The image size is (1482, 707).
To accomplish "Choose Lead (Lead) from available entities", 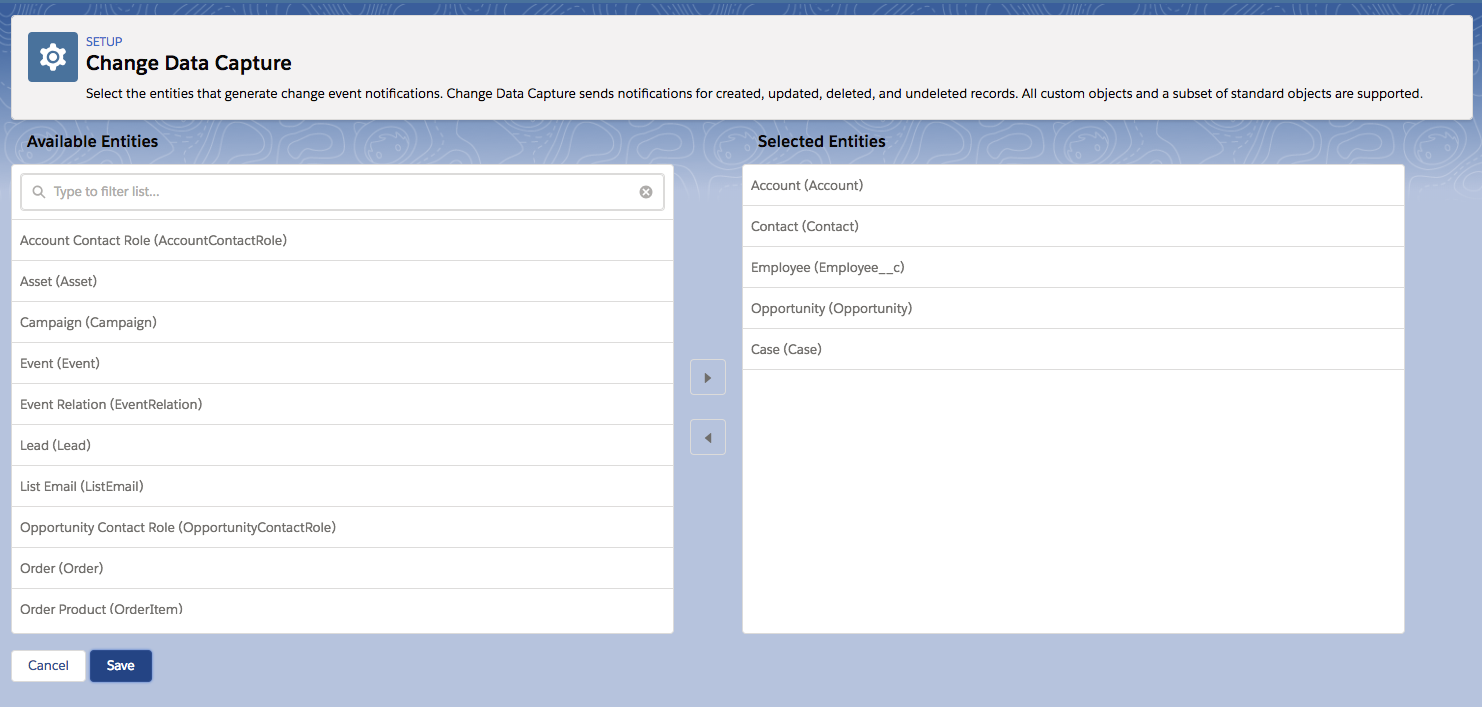I will coord(55,445).
